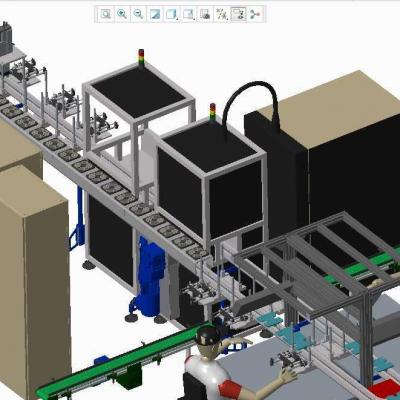The height and width of the screenshot is (400, 400).
Task: Click the datum display filters icon
Action: 221,14
